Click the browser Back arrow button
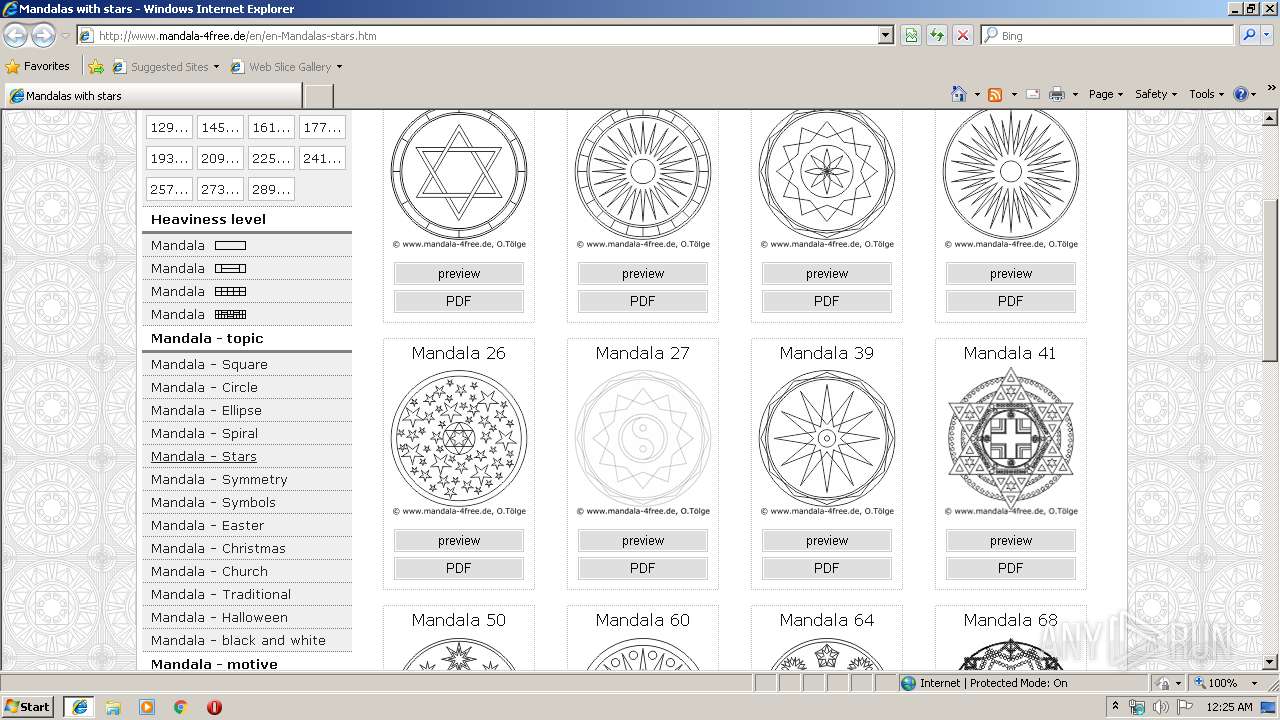This screenshot has height=720, width=1280. tap(15, 35)
